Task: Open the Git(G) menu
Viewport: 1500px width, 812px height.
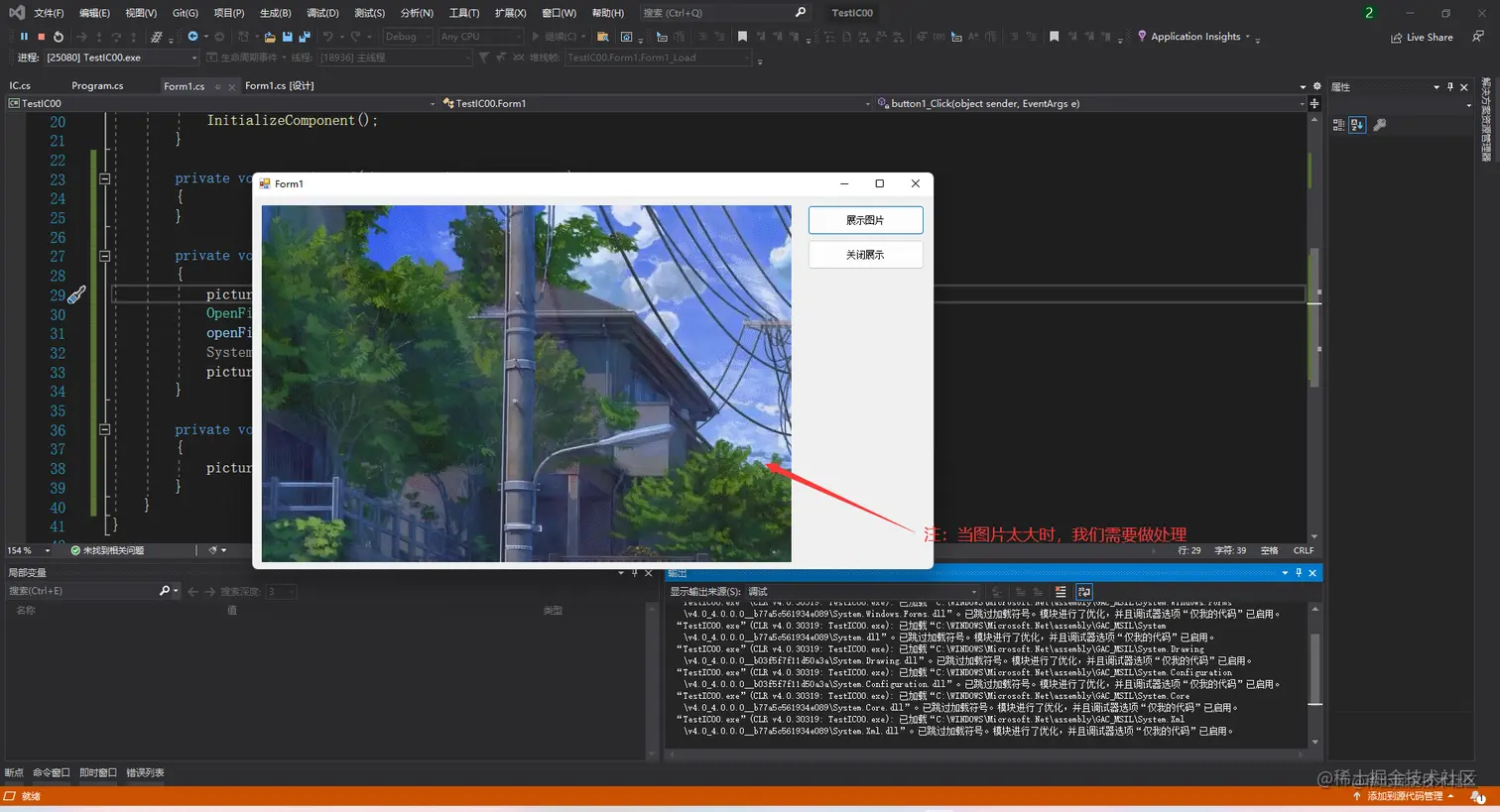Action: pyautogui.click(x=186, y=13)
